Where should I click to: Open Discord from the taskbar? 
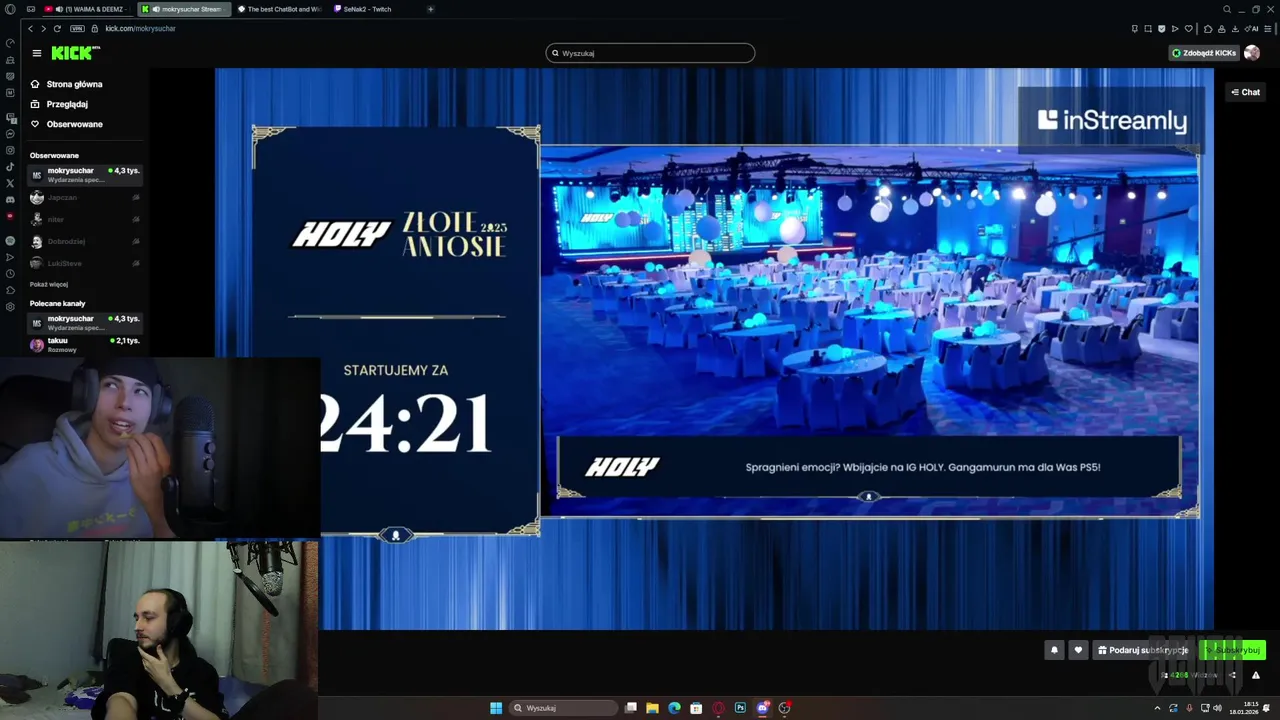pyautogui.click(x=763, y=708)
